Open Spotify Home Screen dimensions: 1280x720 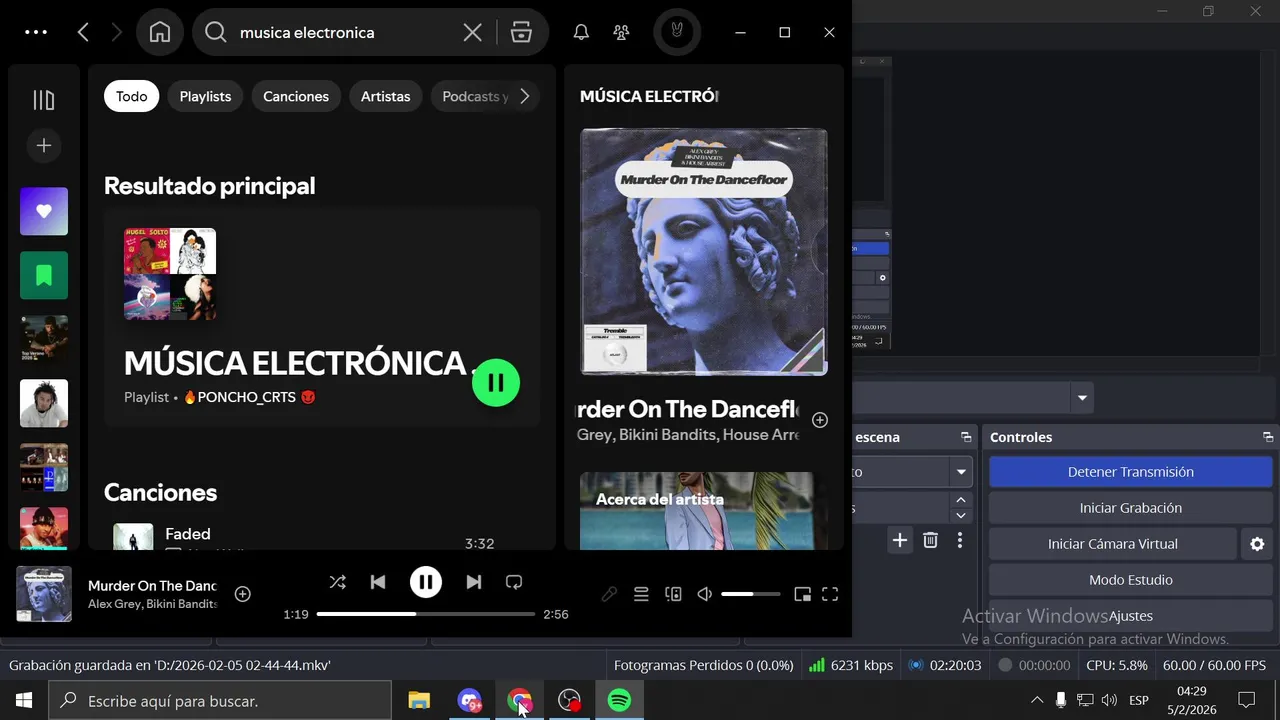(160, 32)
